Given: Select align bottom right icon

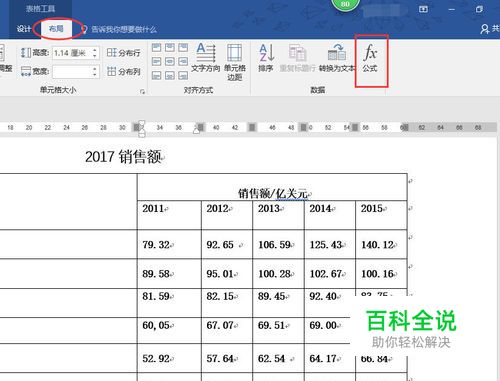Looking at the screenshot, I should [183, 75].
